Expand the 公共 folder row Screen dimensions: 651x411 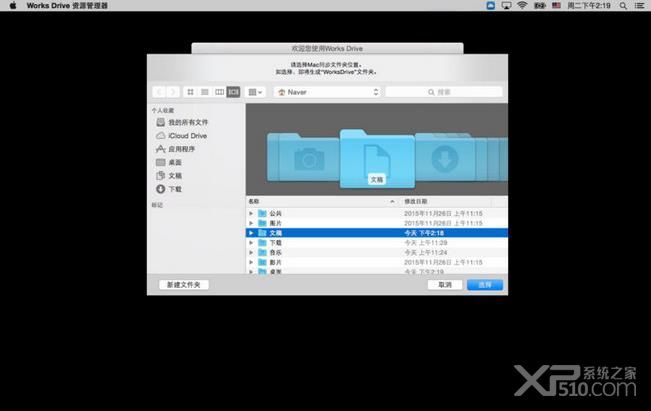tap(251, 213)
